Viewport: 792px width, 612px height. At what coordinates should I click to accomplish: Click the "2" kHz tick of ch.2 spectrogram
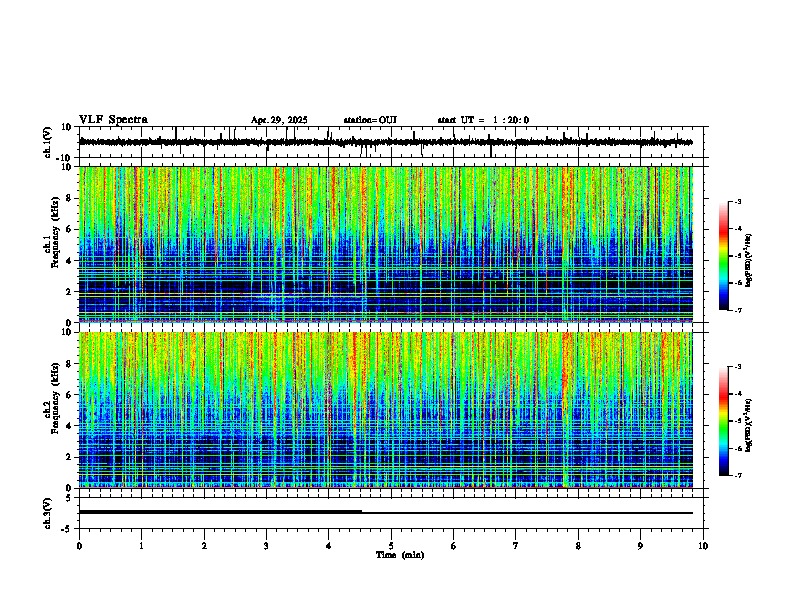(x=69, y=457)
